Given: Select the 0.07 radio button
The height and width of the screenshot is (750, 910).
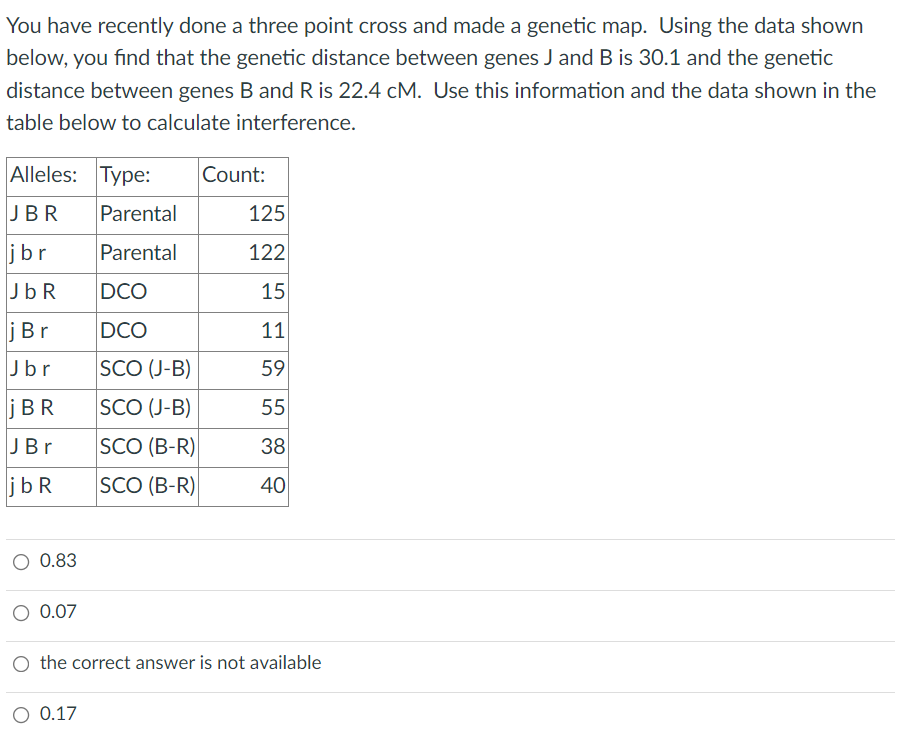Looking at the screenshot, I should point(22,612).
